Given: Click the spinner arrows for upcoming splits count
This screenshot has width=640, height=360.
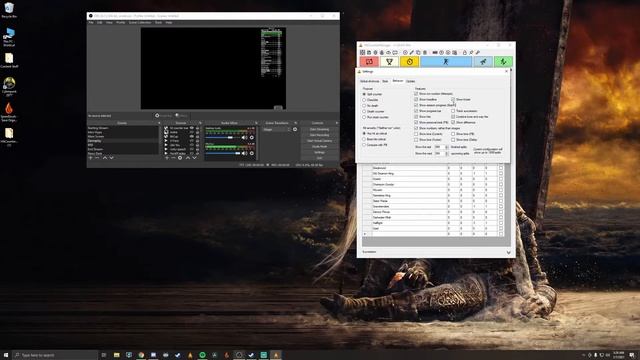Looking at the screenshot, I should point(447,153).
